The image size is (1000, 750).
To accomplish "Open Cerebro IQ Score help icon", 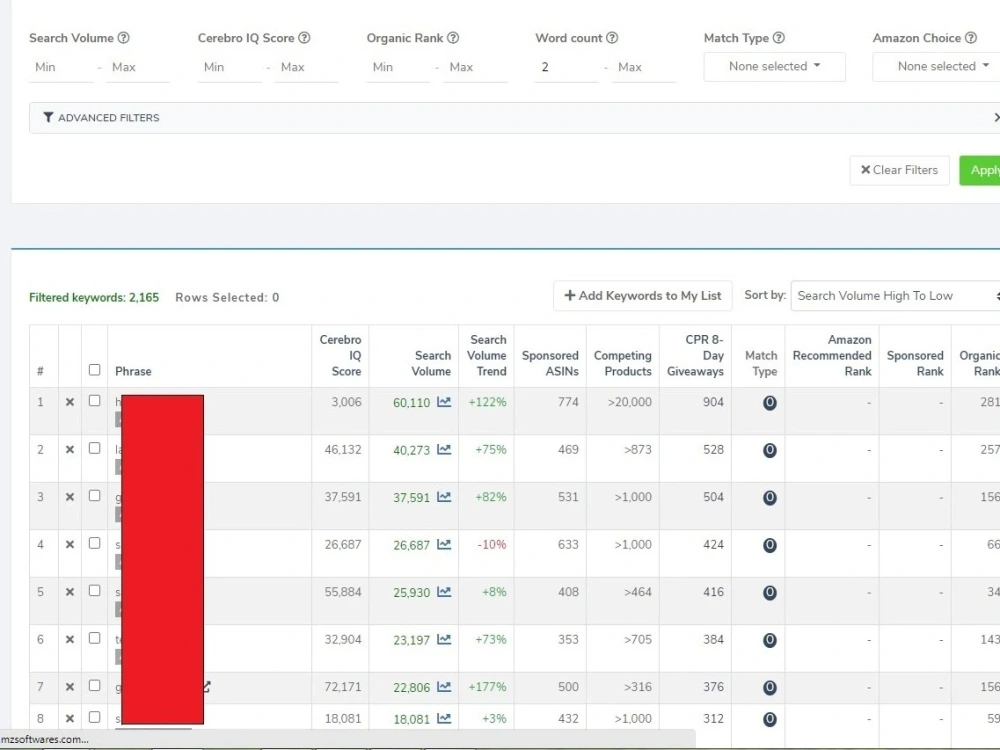I will coord(304,38).
